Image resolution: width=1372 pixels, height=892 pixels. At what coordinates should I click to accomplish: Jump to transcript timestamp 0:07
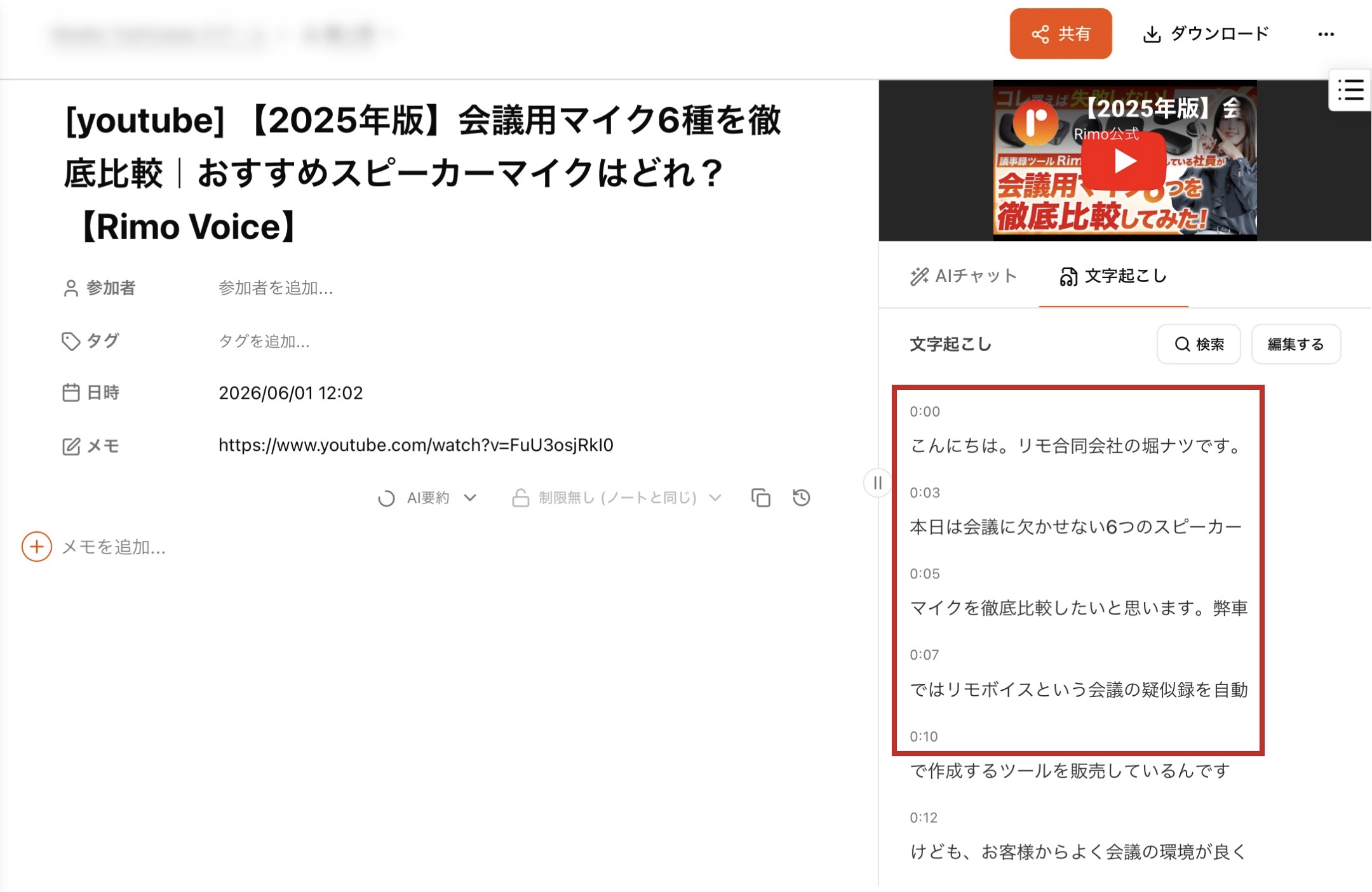[924, 655]
